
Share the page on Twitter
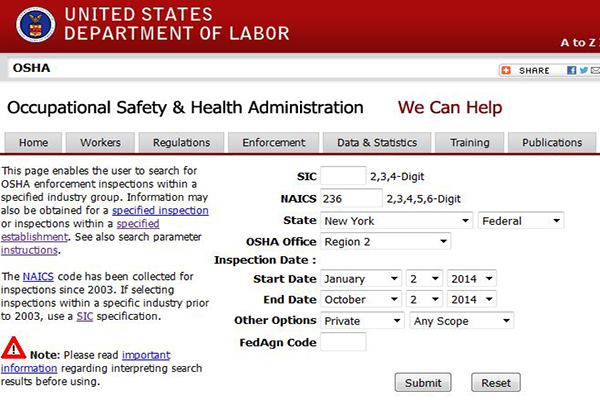coord(582,70)
